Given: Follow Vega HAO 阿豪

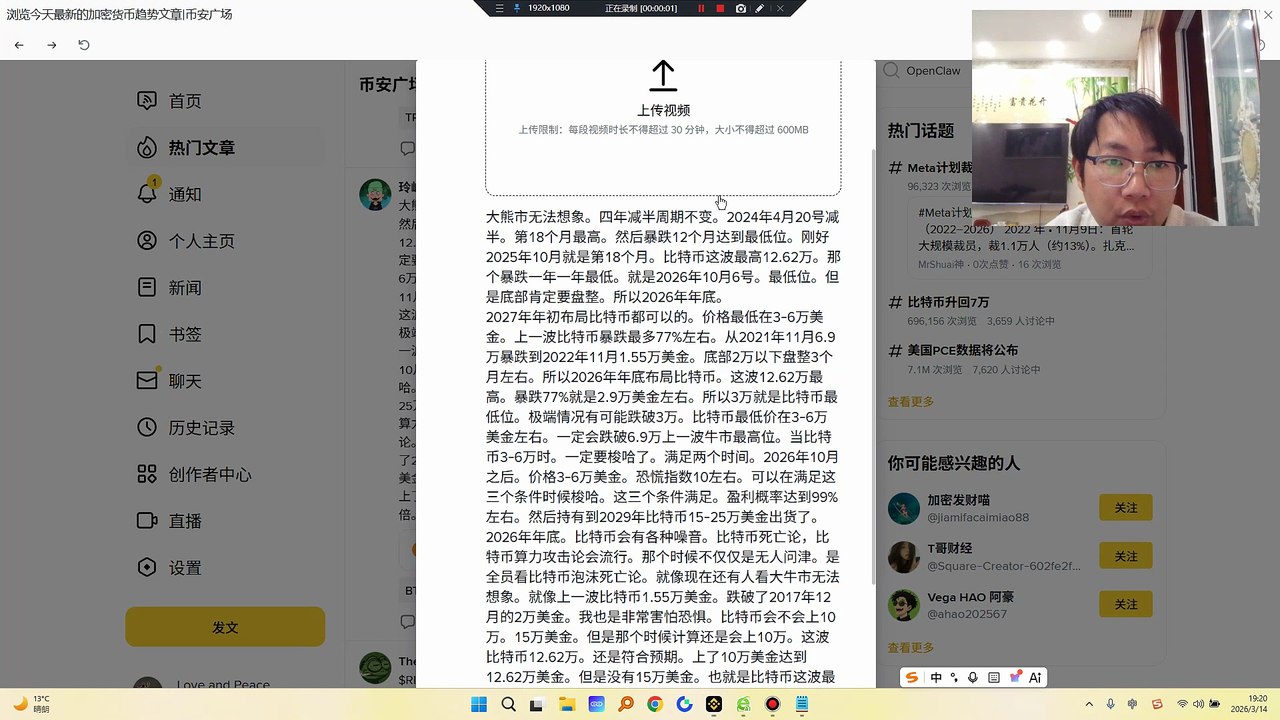Looking at the screenshot, I should point(1126,604).
